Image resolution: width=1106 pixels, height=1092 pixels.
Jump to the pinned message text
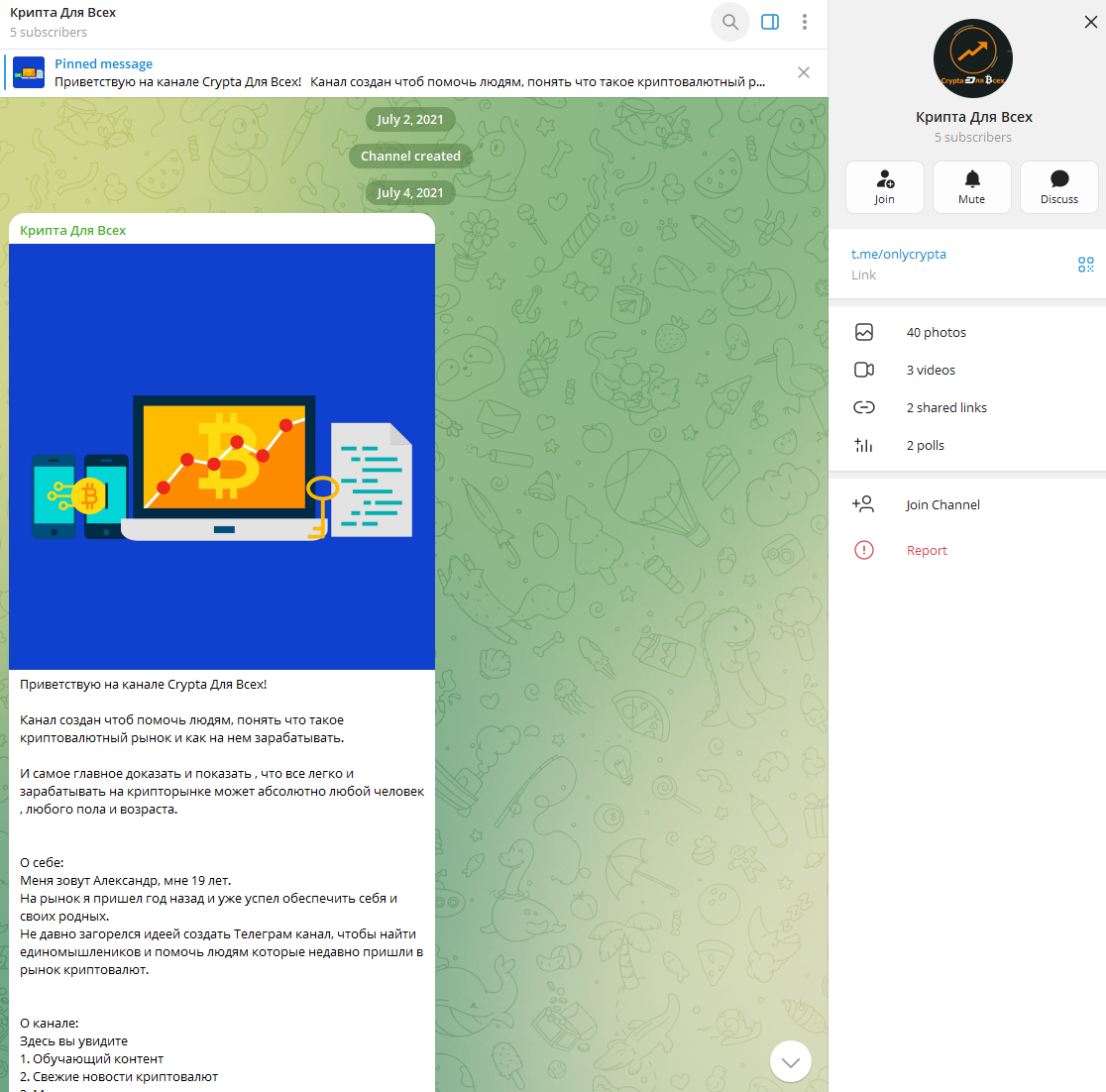coord(410,82)
